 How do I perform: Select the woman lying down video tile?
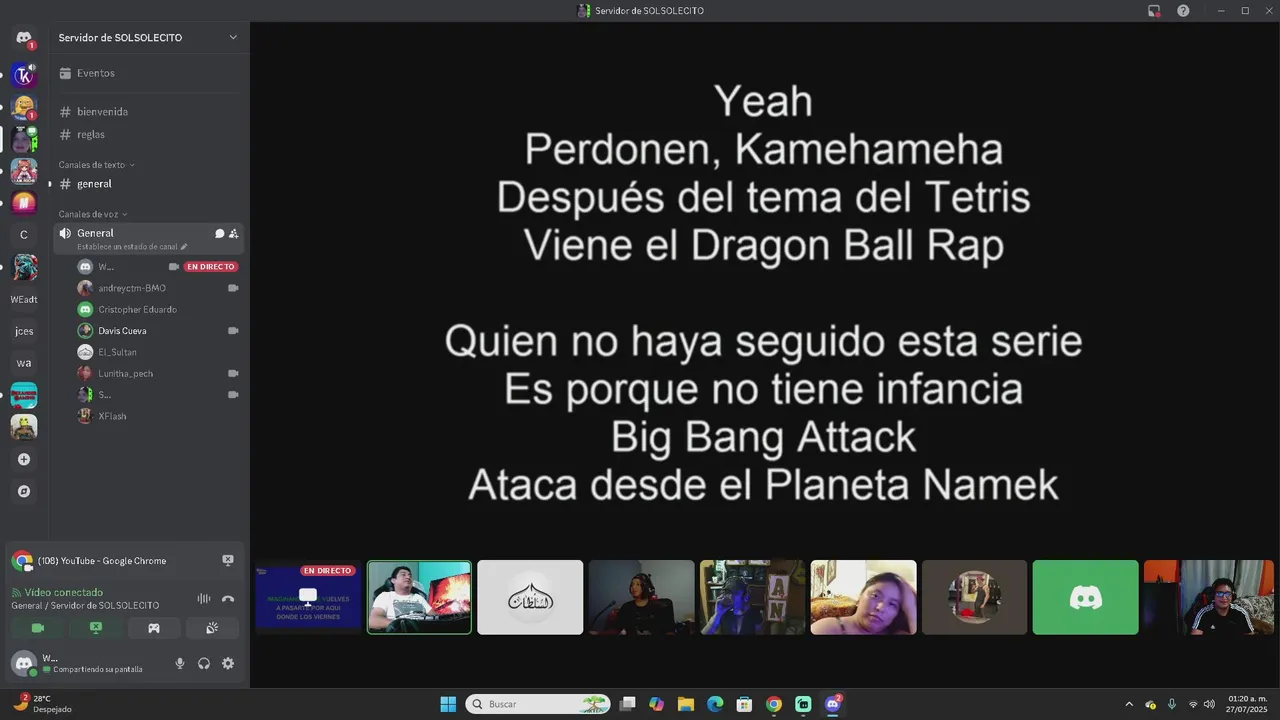[863, 597]
